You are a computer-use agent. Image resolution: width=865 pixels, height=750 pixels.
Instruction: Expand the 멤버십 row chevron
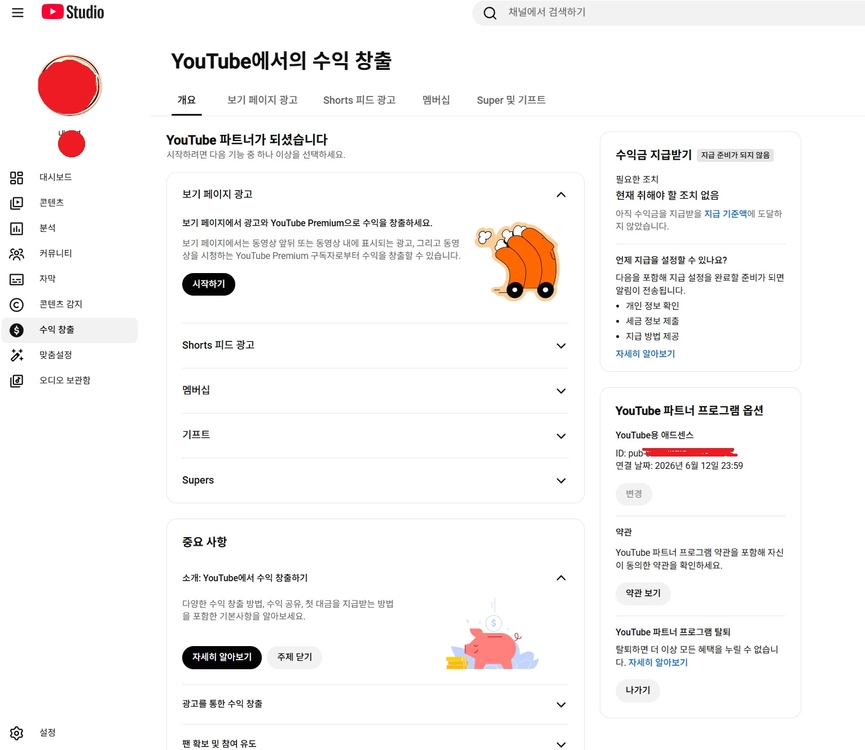click(x=561, y=391)
